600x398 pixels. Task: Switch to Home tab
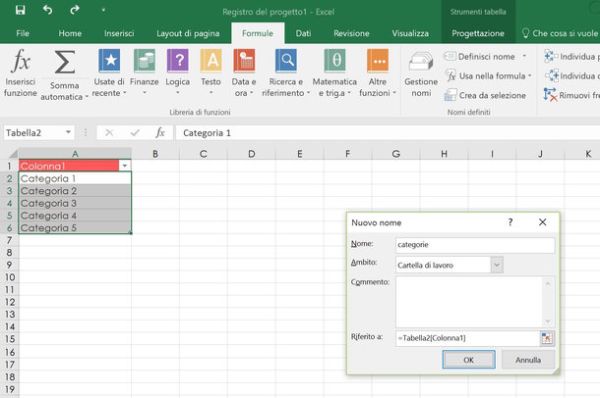tap(70, 33)
